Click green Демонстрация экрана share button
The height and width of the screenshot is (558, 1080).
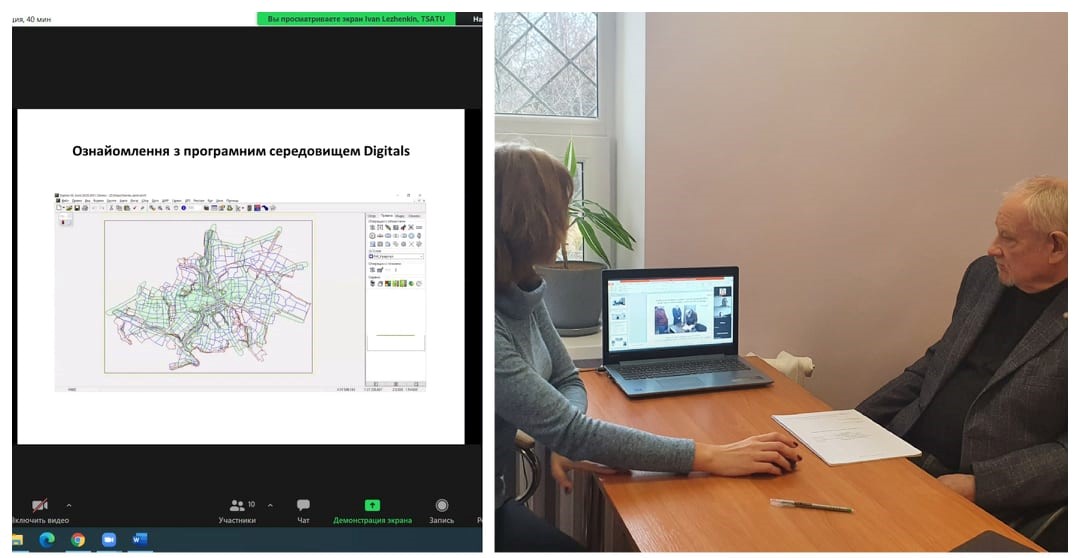(x=372, y=511)
